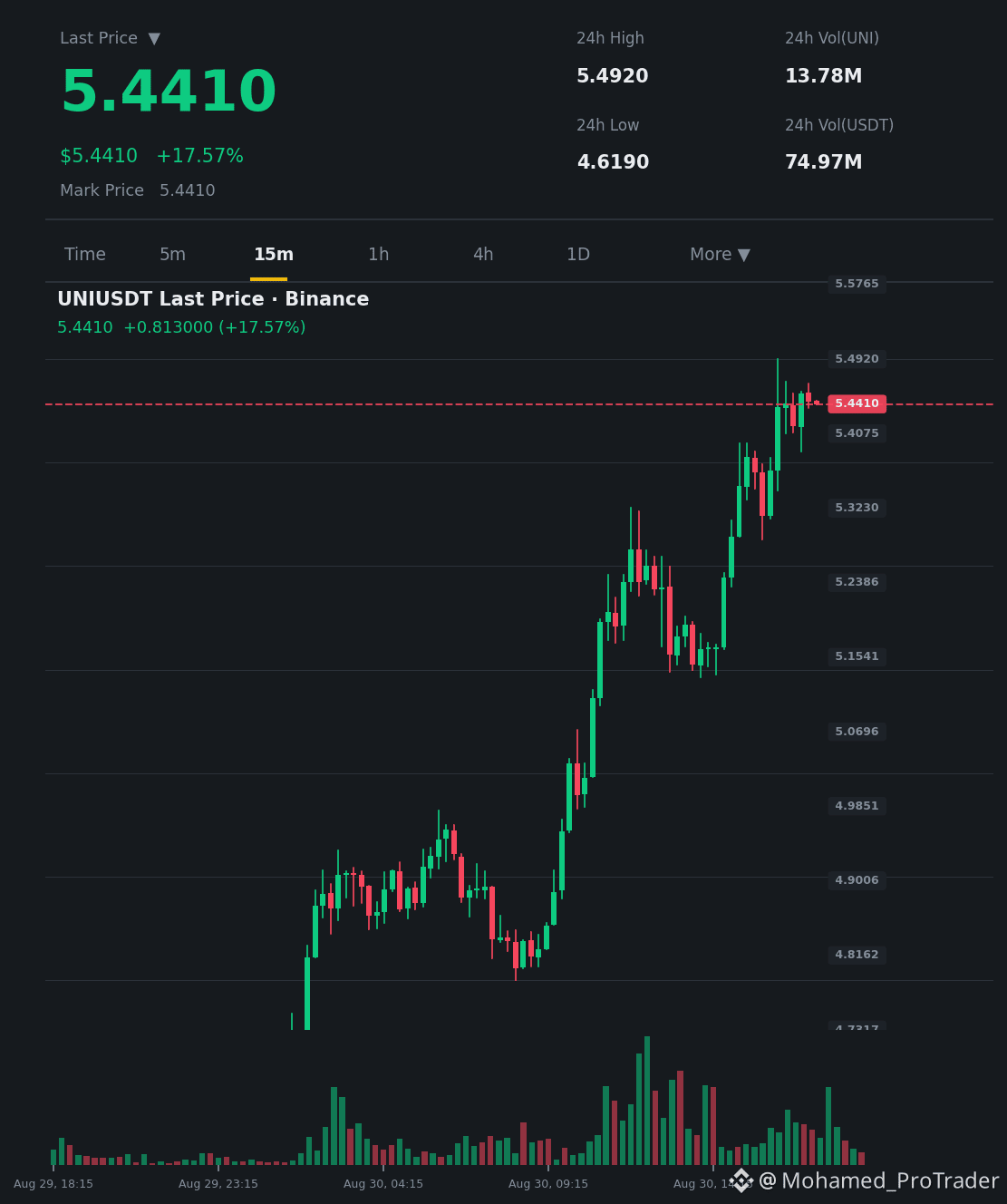Click the Aug 30, 04:15 time label
The width and height of the screenshot is (1007, 1204).
[x=383, y=1184]
